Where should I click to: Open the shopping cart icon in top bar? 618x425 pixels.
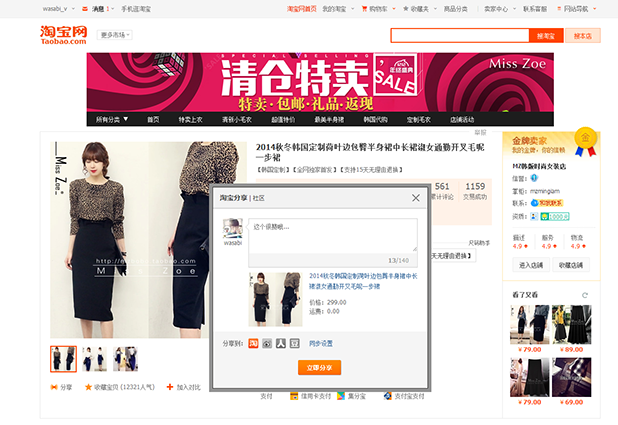point(364,9)
